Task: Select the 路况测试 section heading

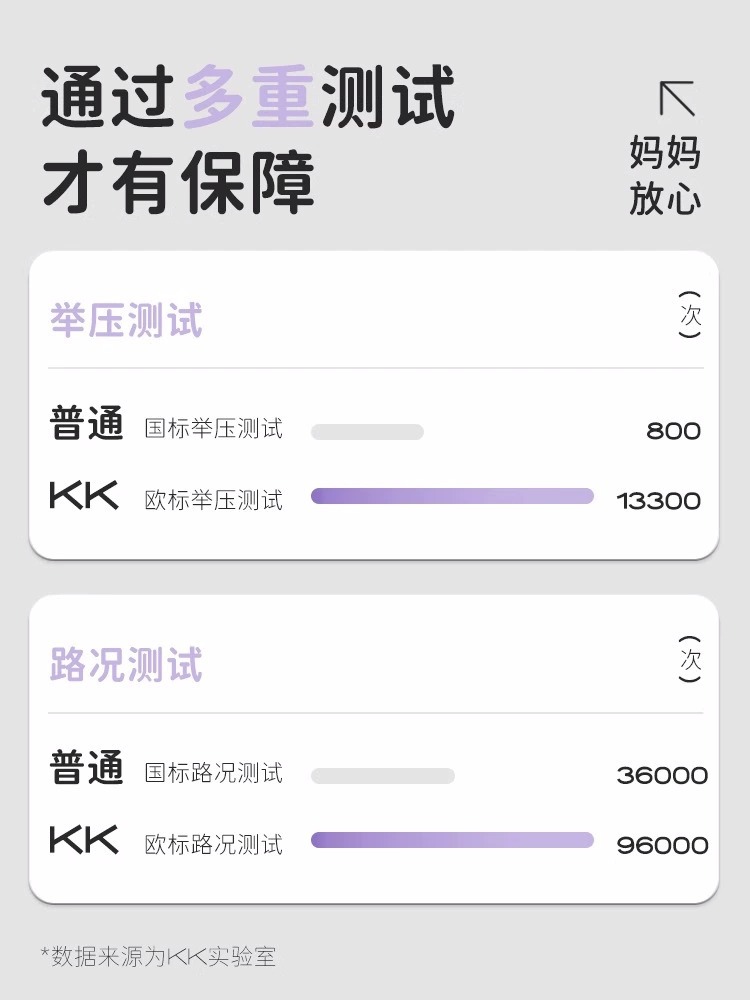Action: pos(127,666)
